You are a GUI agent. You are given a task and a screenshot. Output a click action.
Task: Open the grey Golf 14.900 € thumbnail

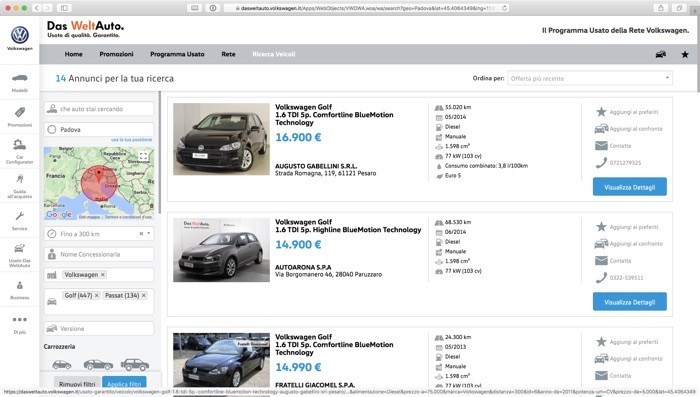coord(221,250)
